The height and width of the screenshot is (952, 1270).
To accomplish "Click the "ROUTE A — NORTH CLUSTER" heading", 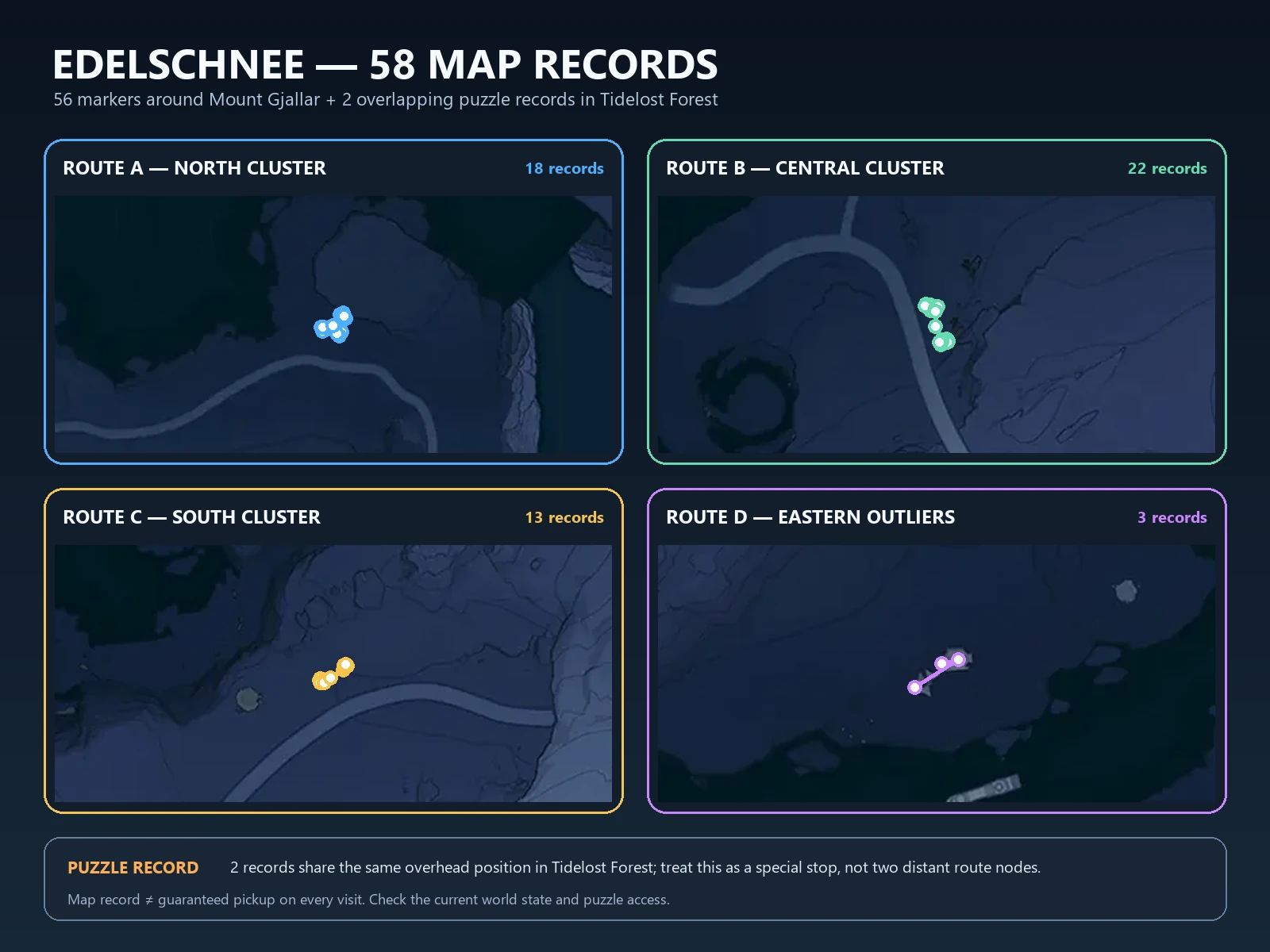I will 194,168.
